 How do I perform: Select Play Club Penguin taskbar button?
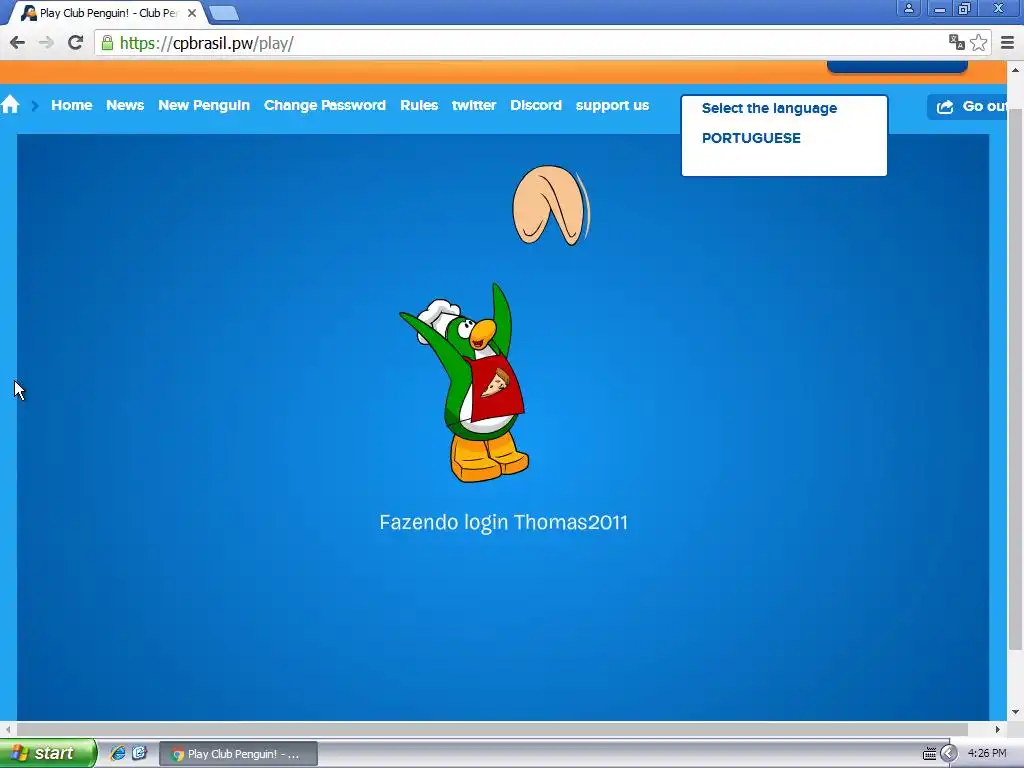[x=238, y=754]
